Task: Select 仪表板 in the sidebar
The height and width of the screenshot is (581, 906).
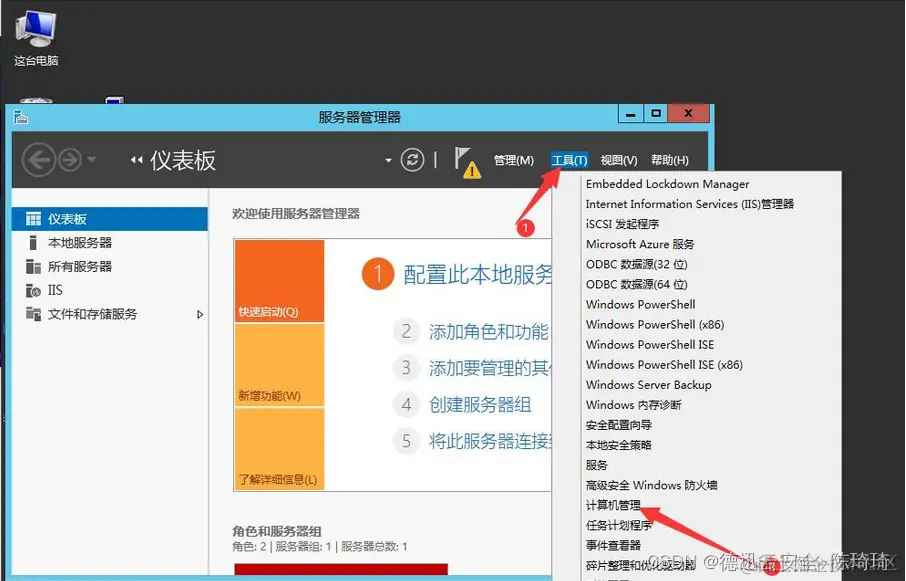Action: click(110, 219)
